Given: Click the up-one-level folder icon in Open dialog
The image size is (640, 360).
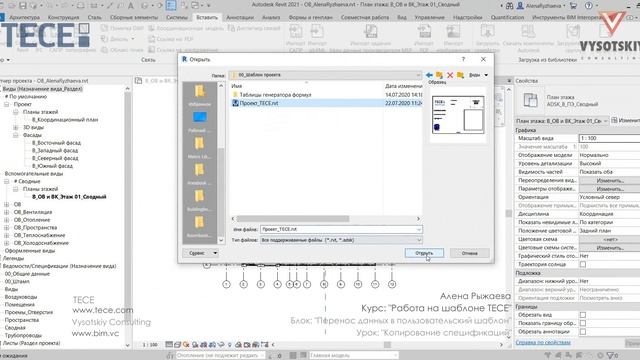Looking at the screenshot, I should (439, 75).
